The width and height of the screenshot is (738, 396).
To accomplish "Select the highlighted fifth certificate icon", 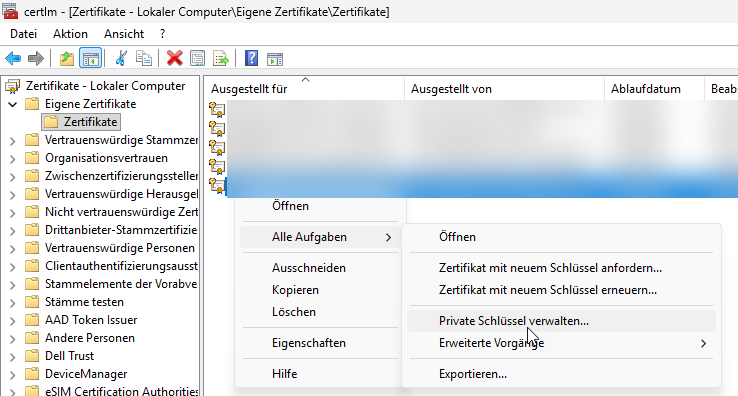I will pyautogui.click(x=217, y=186).
